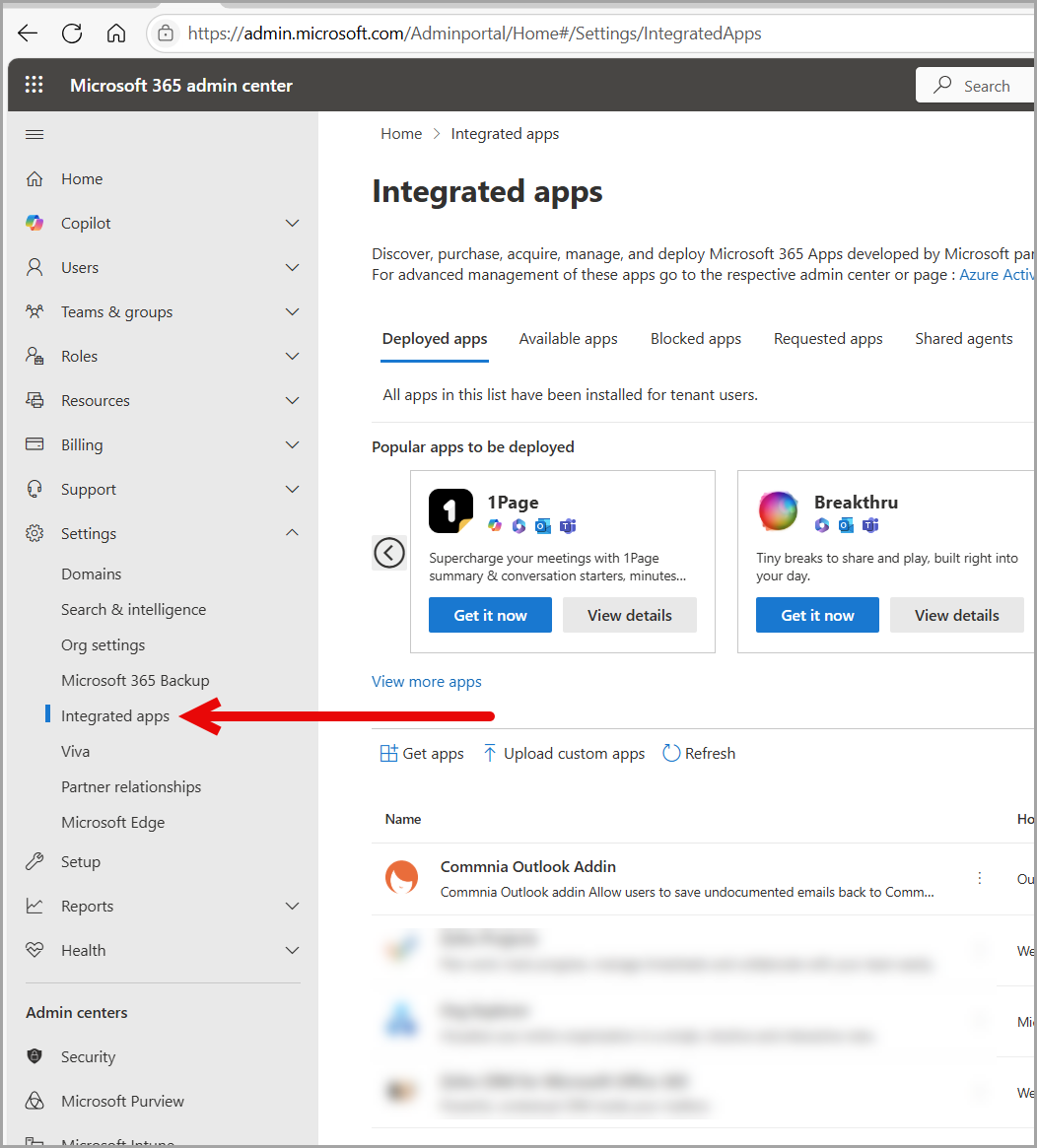
Task: Click the Billing card icon
Action: pyautogui.click(x=35, y=444)
